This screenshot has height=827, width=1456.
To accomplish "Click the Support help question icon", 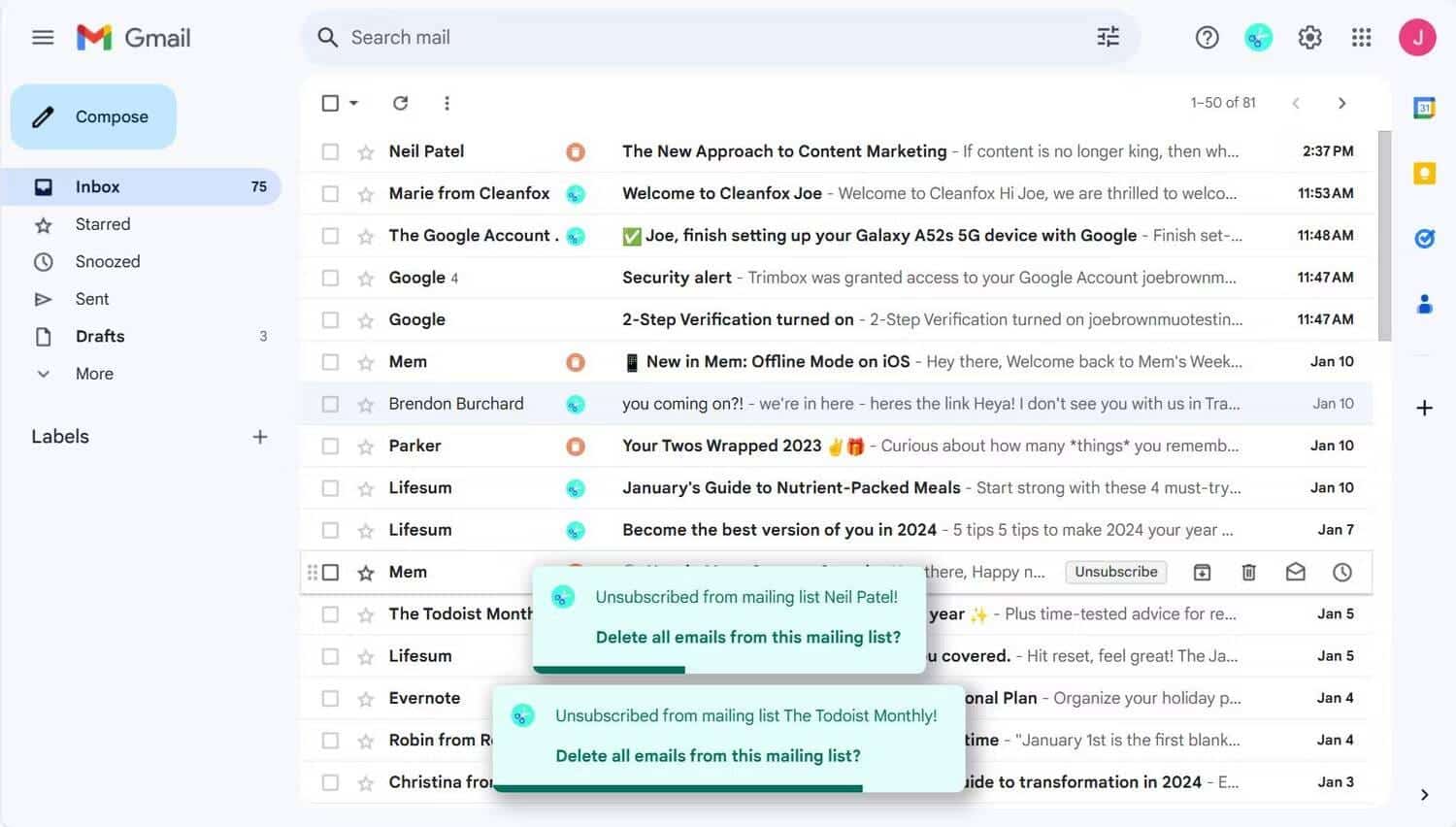I will click(x=1207, y=38).
